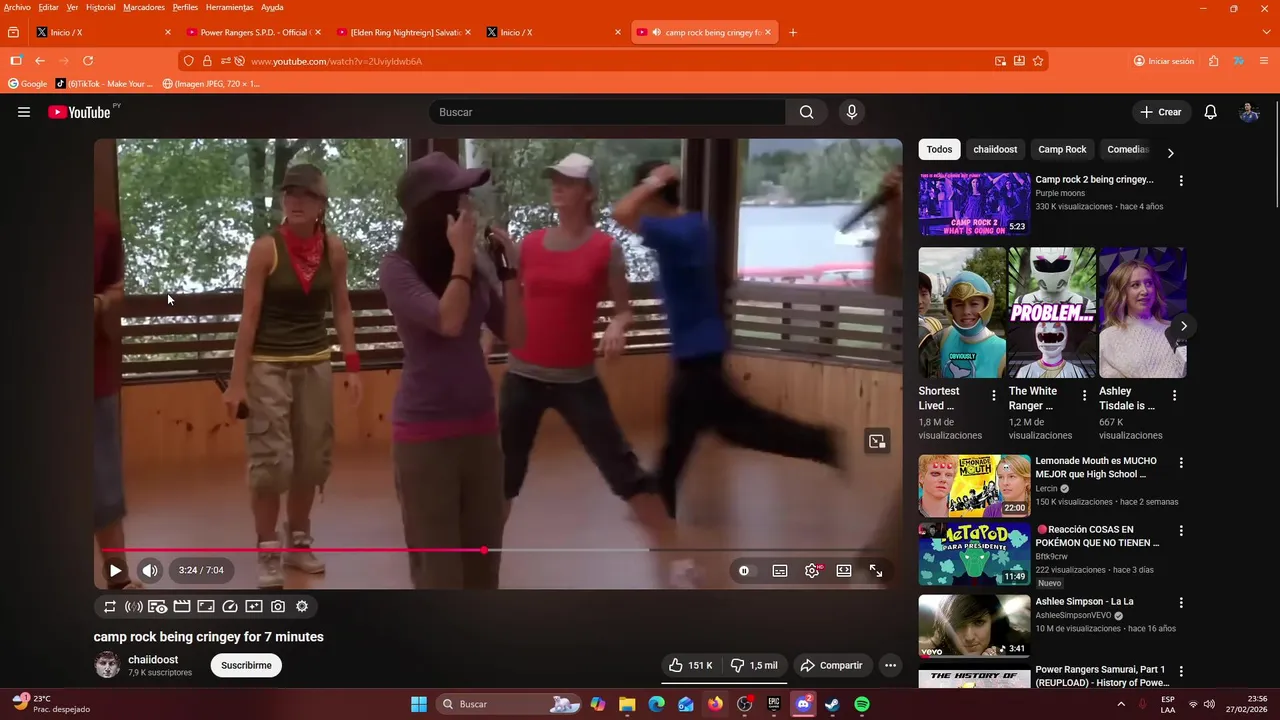Select the Comedias filter chip
Screen dimensions: 1280x720
[1128, 149]
